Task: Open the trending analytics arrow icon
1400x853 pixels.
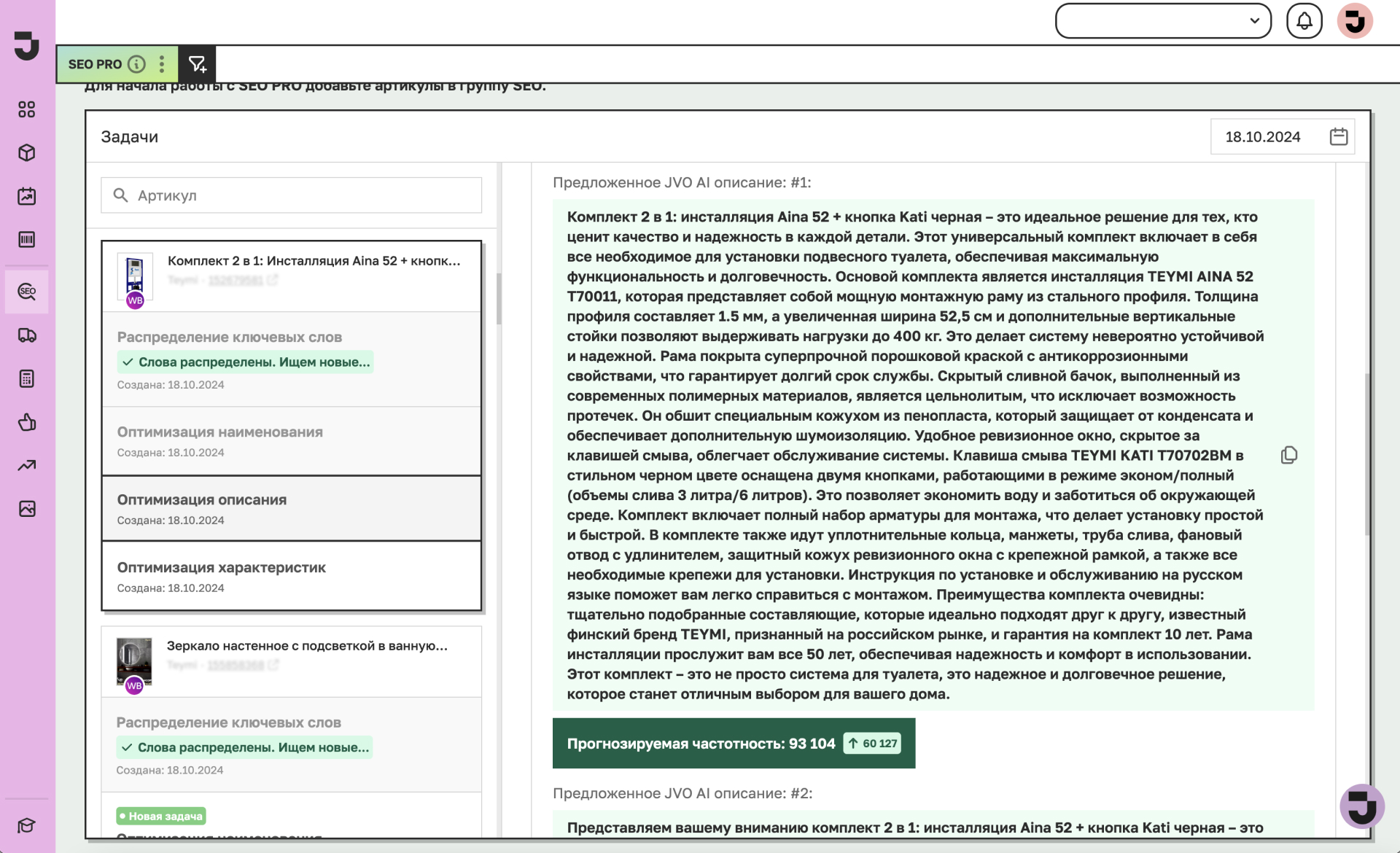Action: click(27, 465)
